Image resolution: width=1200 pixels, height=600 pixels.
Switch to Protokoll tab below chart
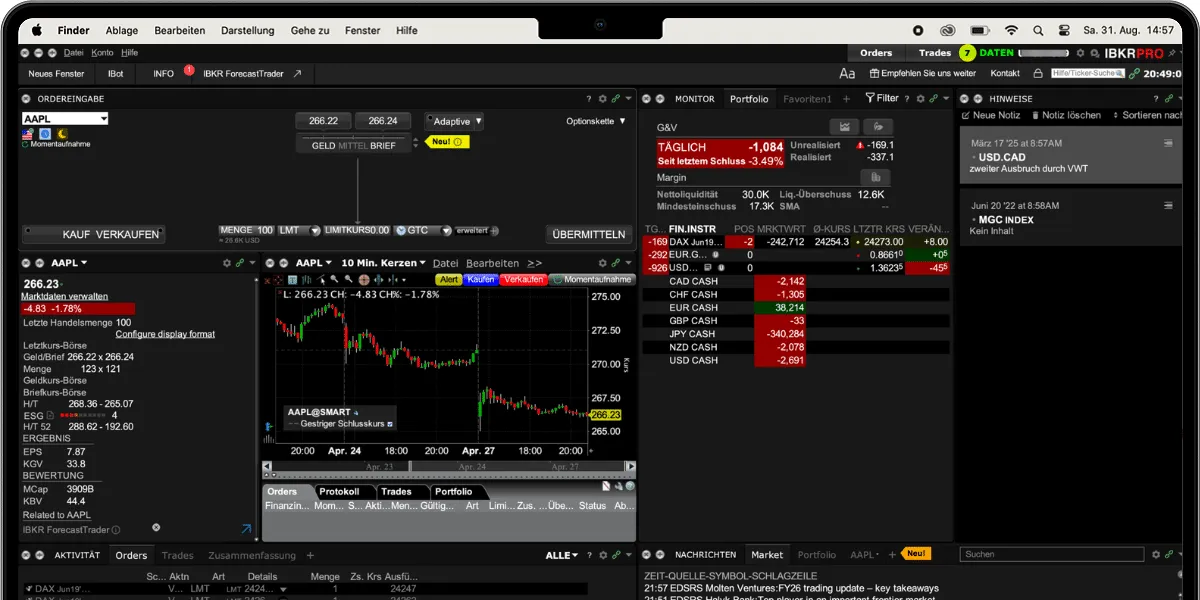coord(340,491)
